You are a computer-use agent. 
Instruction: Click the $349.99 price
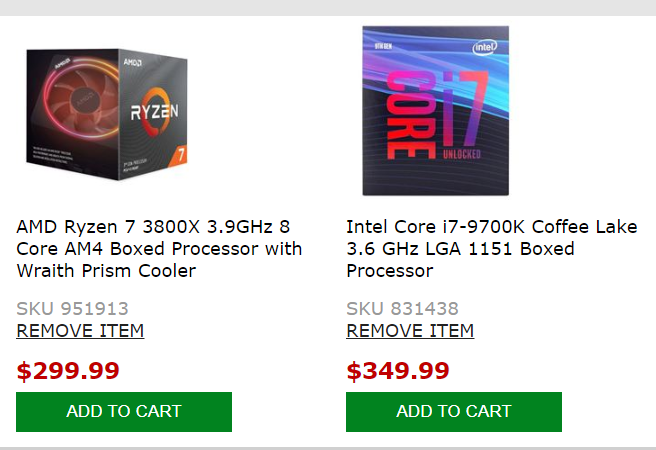pyautogui.click(x=398, y=371)
